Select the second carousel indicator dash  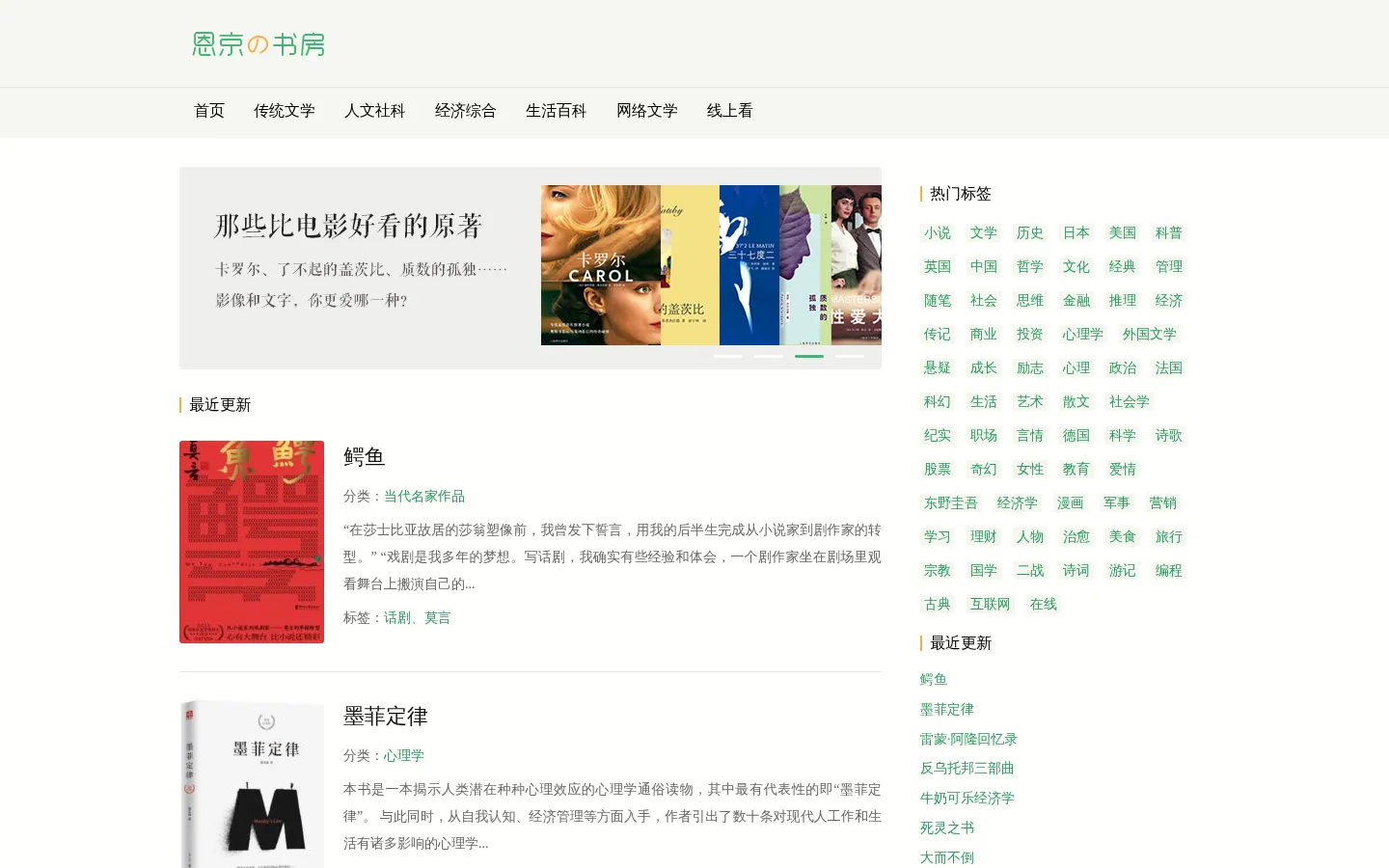[x=769, y=356]
